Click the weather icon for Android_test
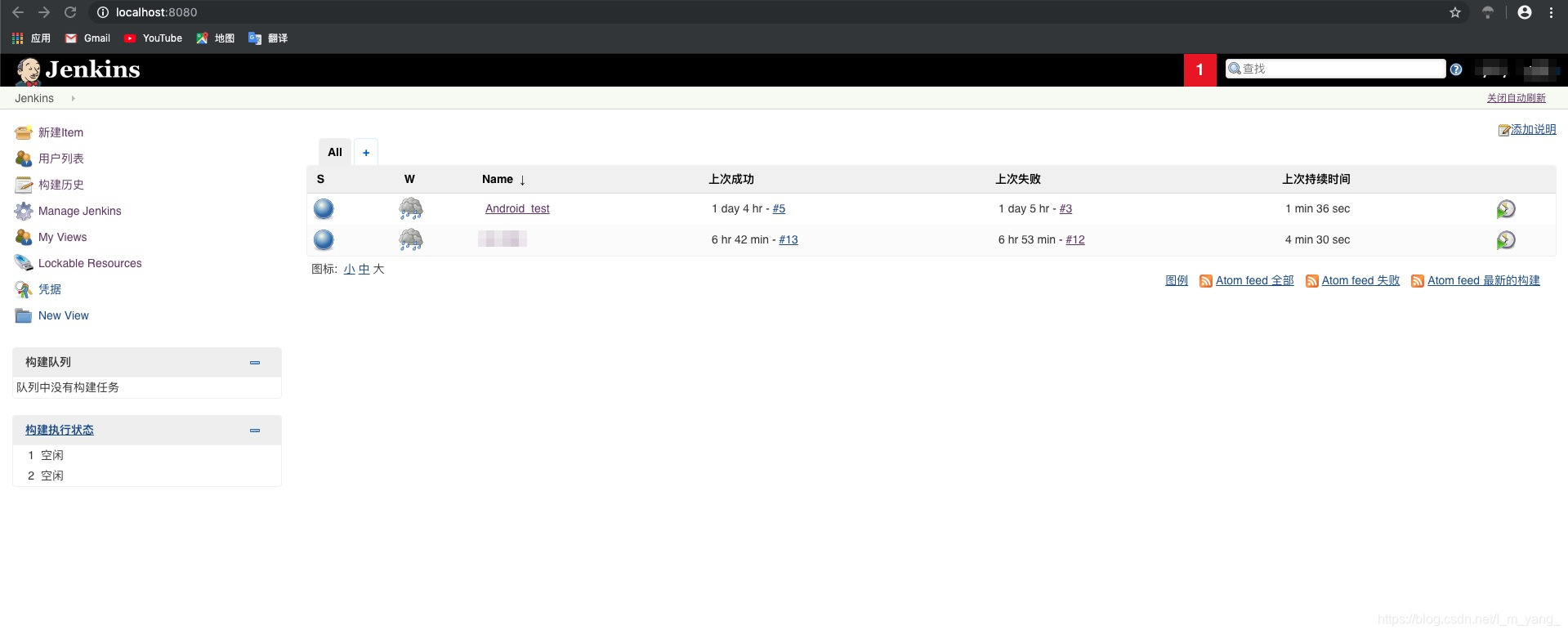Screen dimensions: 1568x634 (411, 209)
